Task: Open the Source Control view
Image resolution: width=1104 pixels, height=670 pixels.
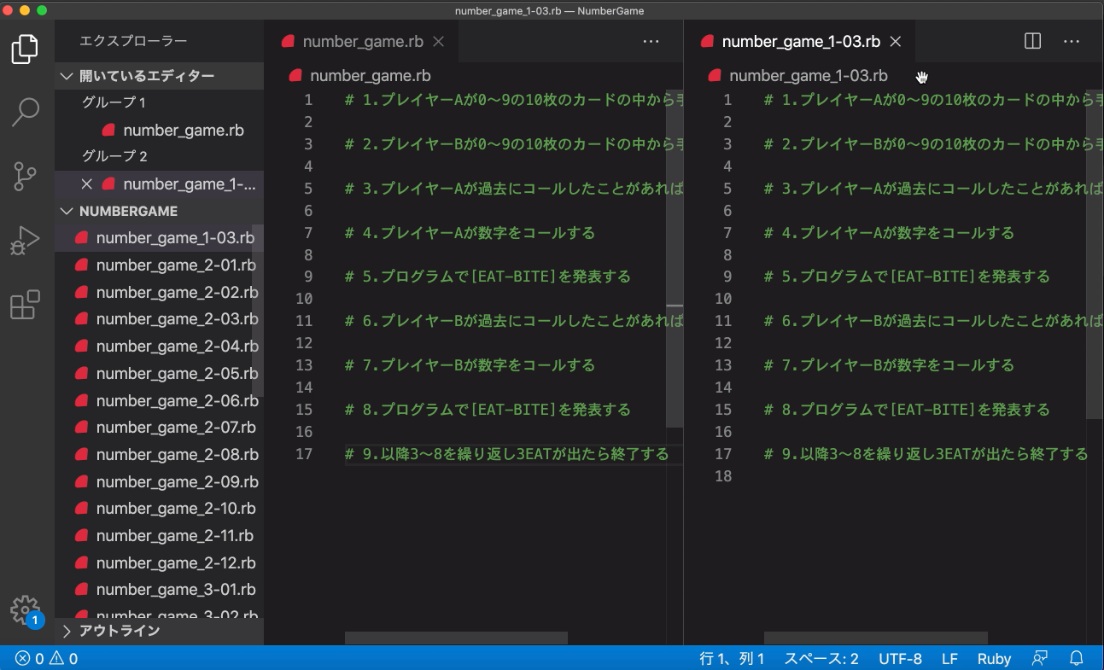Action: coord(25,176)
